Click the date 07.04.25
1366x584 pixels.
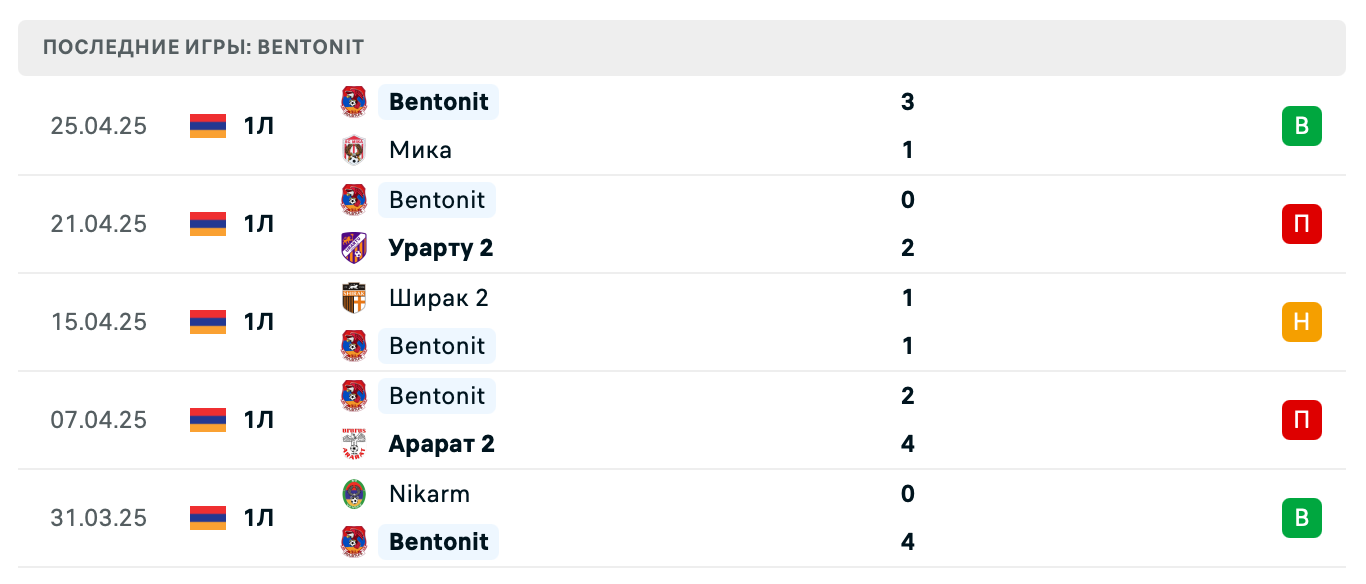(99, 420)
